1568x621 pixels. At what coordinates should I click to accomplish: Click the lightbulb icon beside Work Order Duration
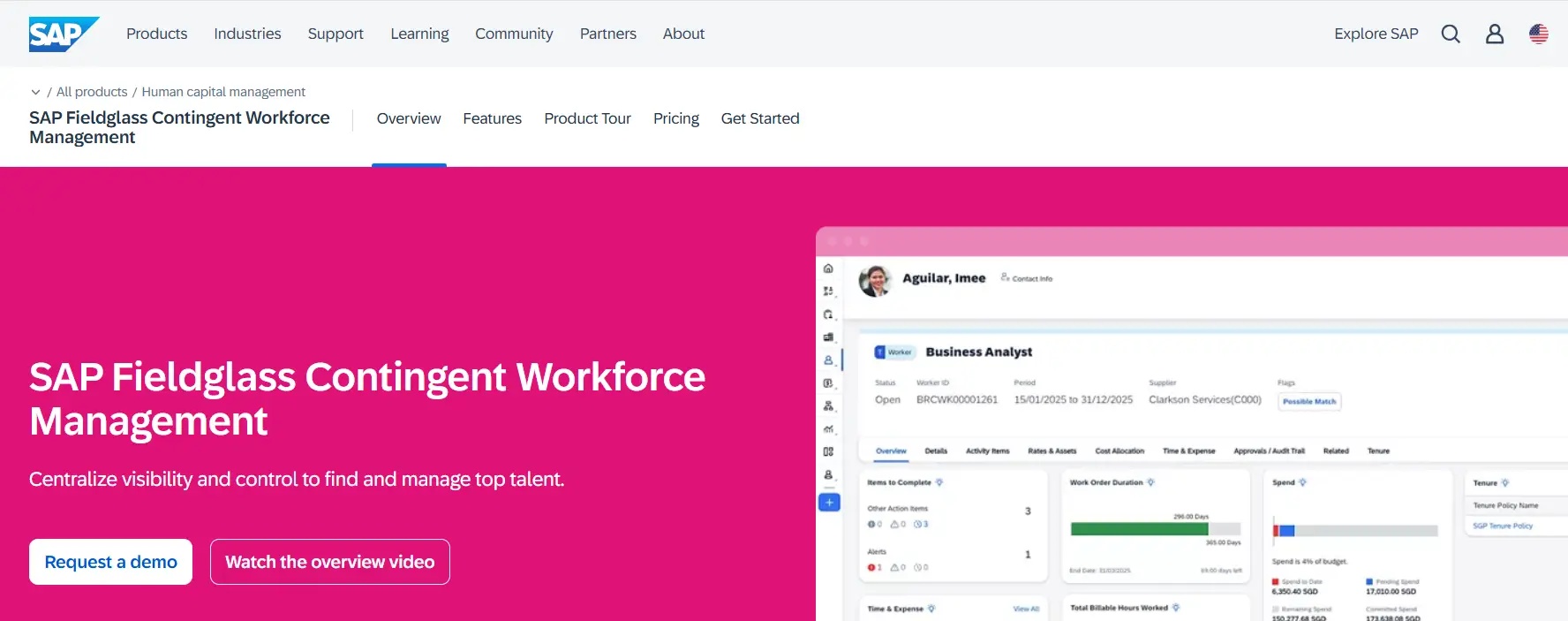pyautogui.click(x=1150, y=482)
